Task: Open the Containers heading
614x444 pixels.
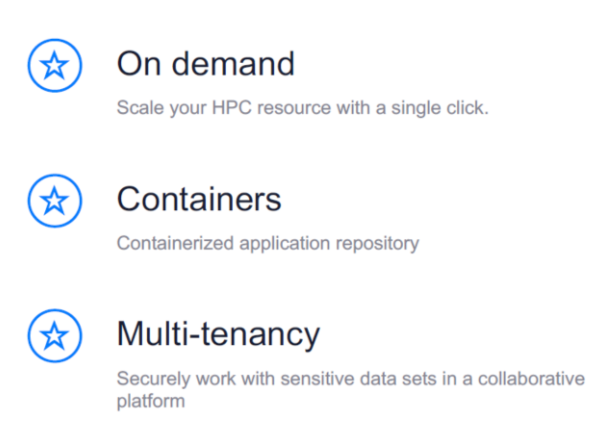Action: point(199,198)
